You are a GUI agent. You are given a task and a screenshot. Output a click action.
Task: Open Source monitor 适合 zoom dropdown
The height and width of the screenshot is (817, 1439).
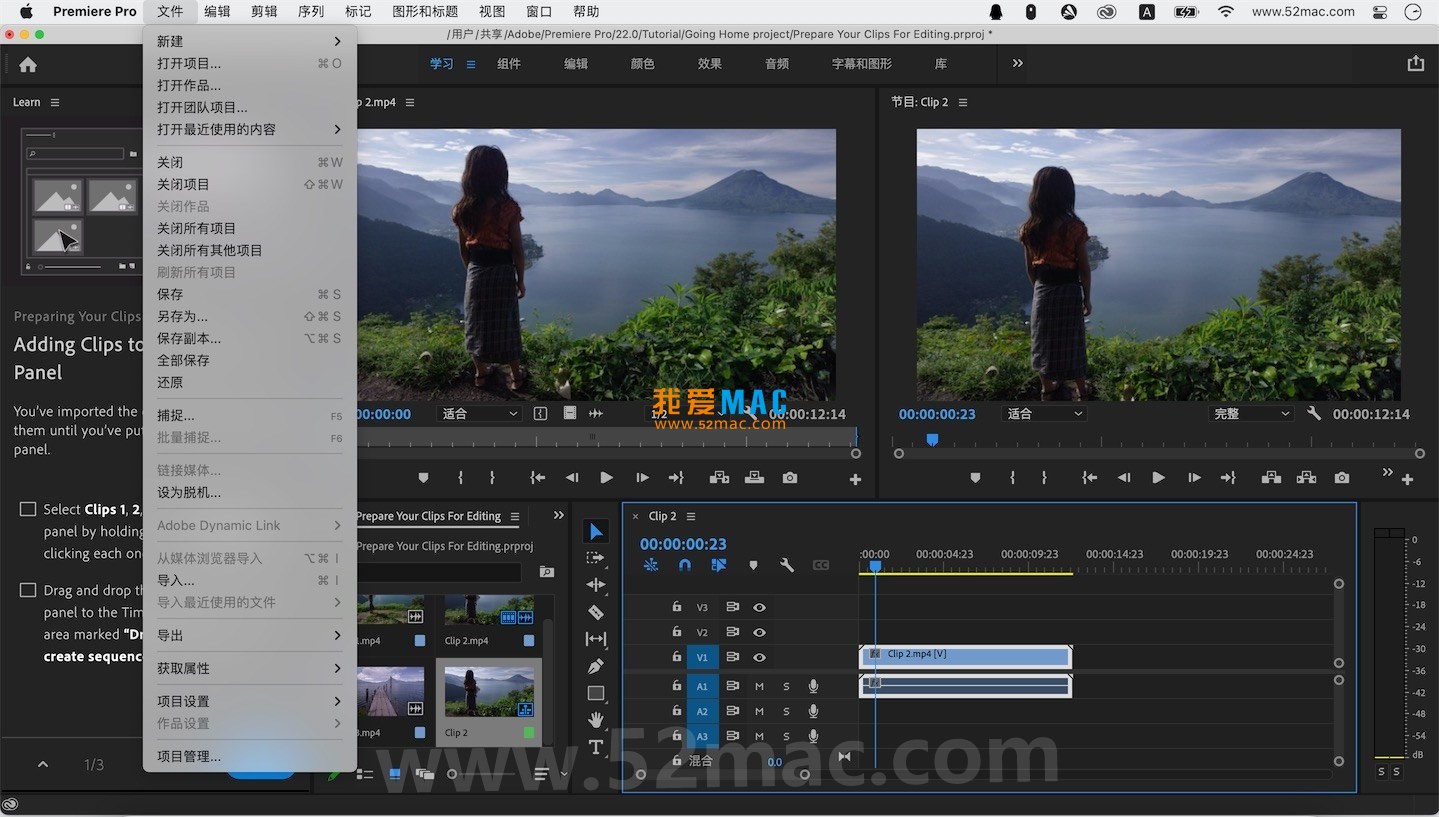point(481,414)
